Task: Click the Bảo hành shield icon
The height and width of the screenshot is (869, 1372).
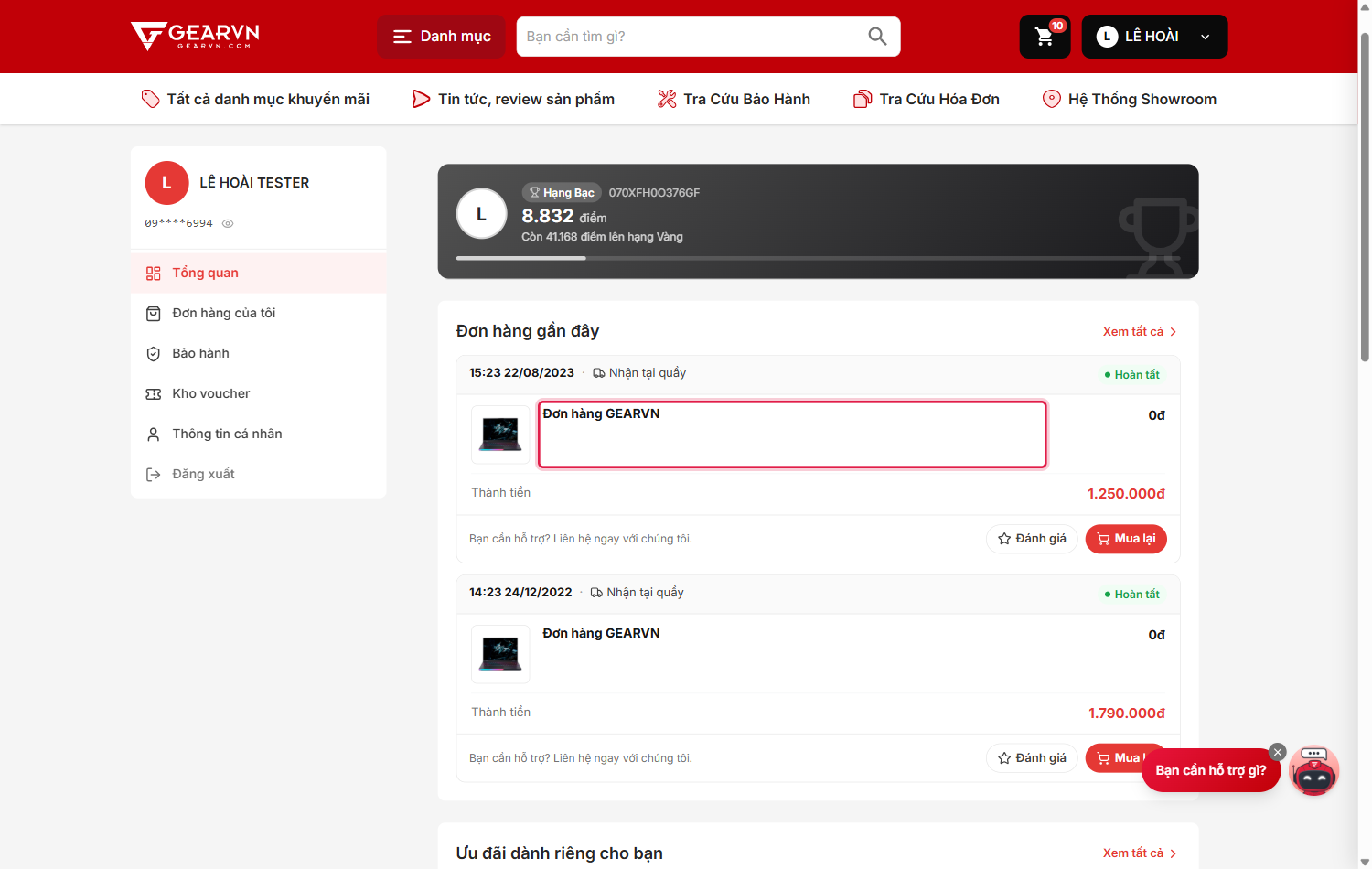Action: pyautogui.click(x=154, y=354)
